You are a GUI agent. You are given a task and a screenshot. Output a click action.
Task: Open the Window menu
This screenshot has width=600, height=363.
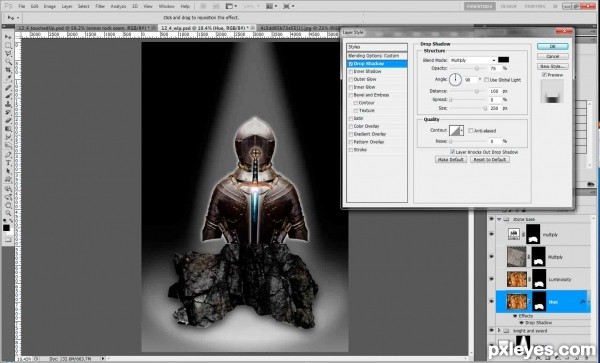click(x=166, y=7)
